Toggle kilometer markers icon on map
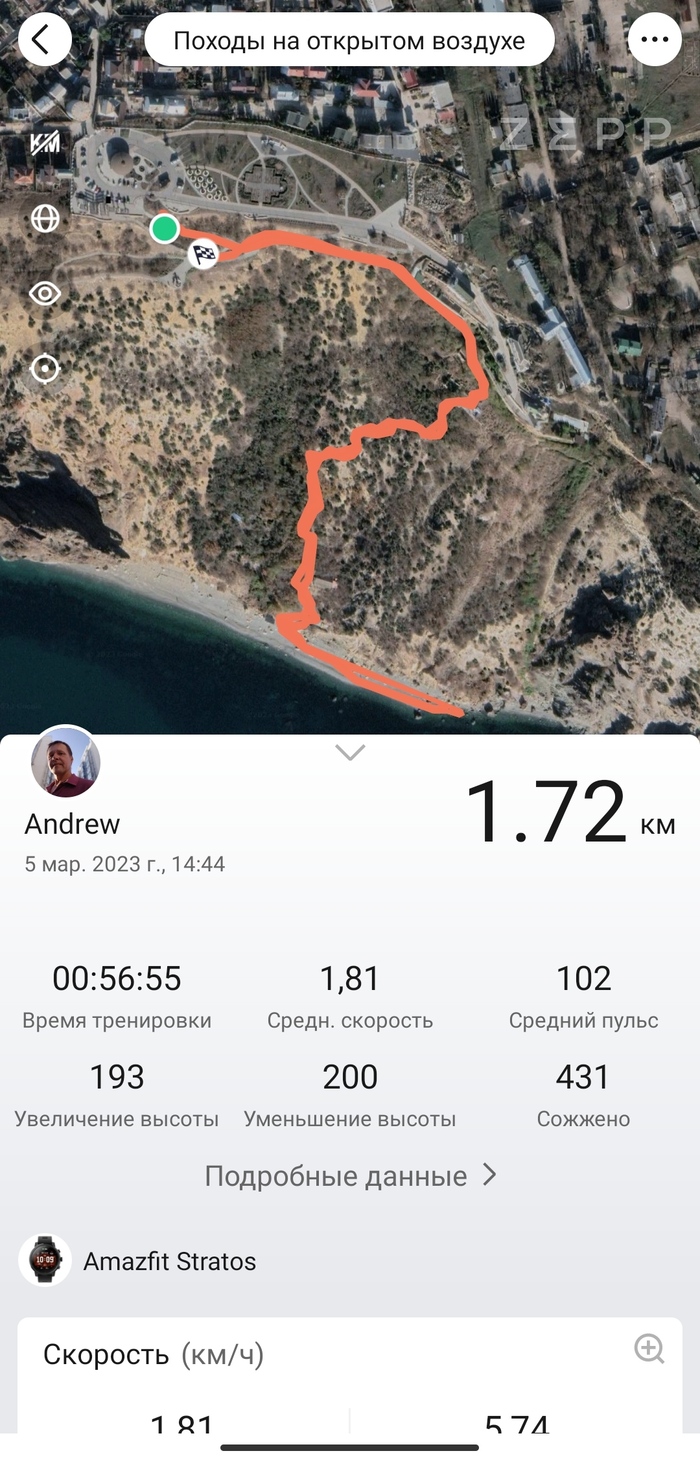This screenshot has height=1462, width=700. tap(45, 143)
